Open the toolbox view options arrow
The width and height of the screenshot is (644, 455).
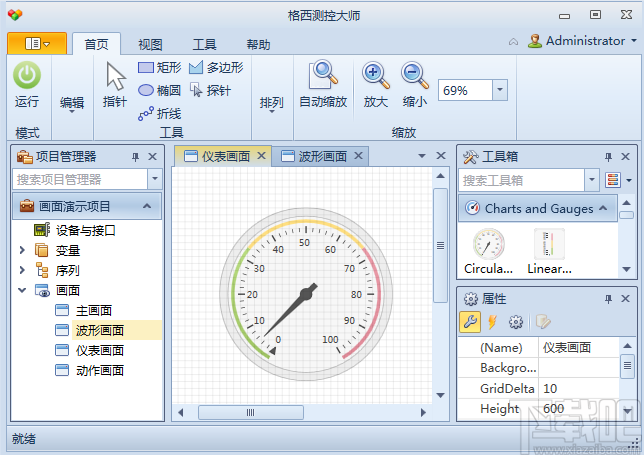pos(629,180)
